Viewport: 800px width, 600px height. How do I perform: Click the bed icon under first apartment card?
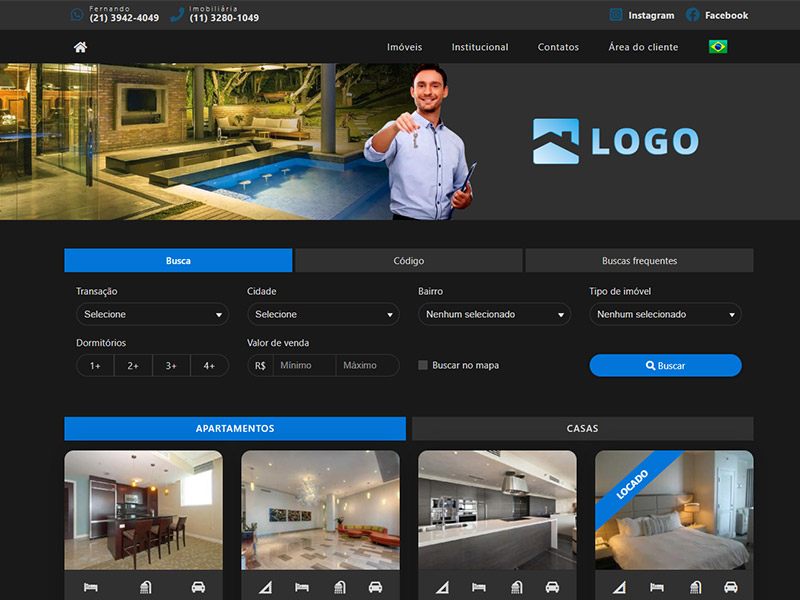tap(91, 587)
